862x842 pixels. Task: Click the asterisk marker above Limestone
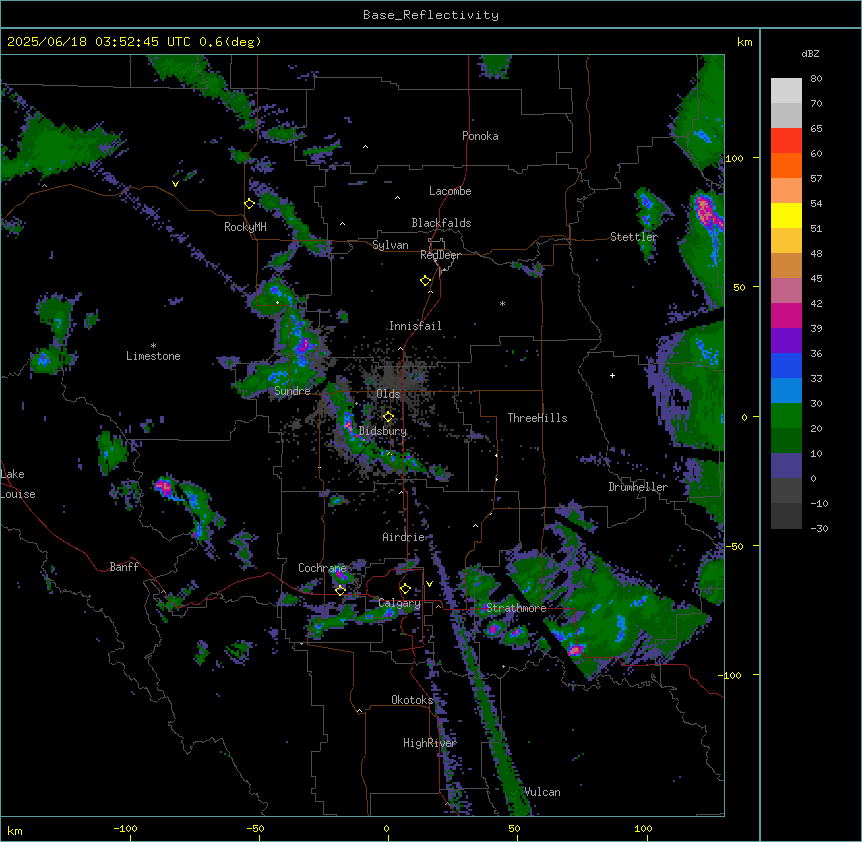tap(153, 346)
